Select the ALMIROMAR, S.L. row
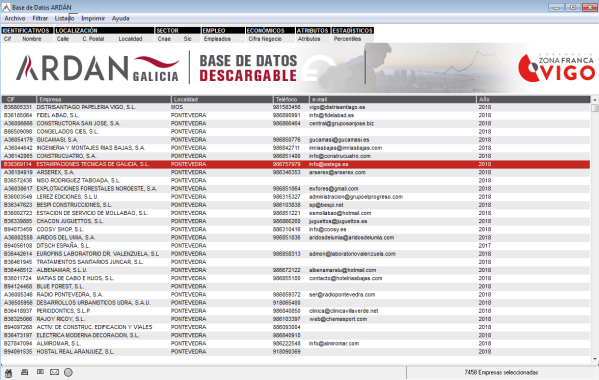 (296, 343)
